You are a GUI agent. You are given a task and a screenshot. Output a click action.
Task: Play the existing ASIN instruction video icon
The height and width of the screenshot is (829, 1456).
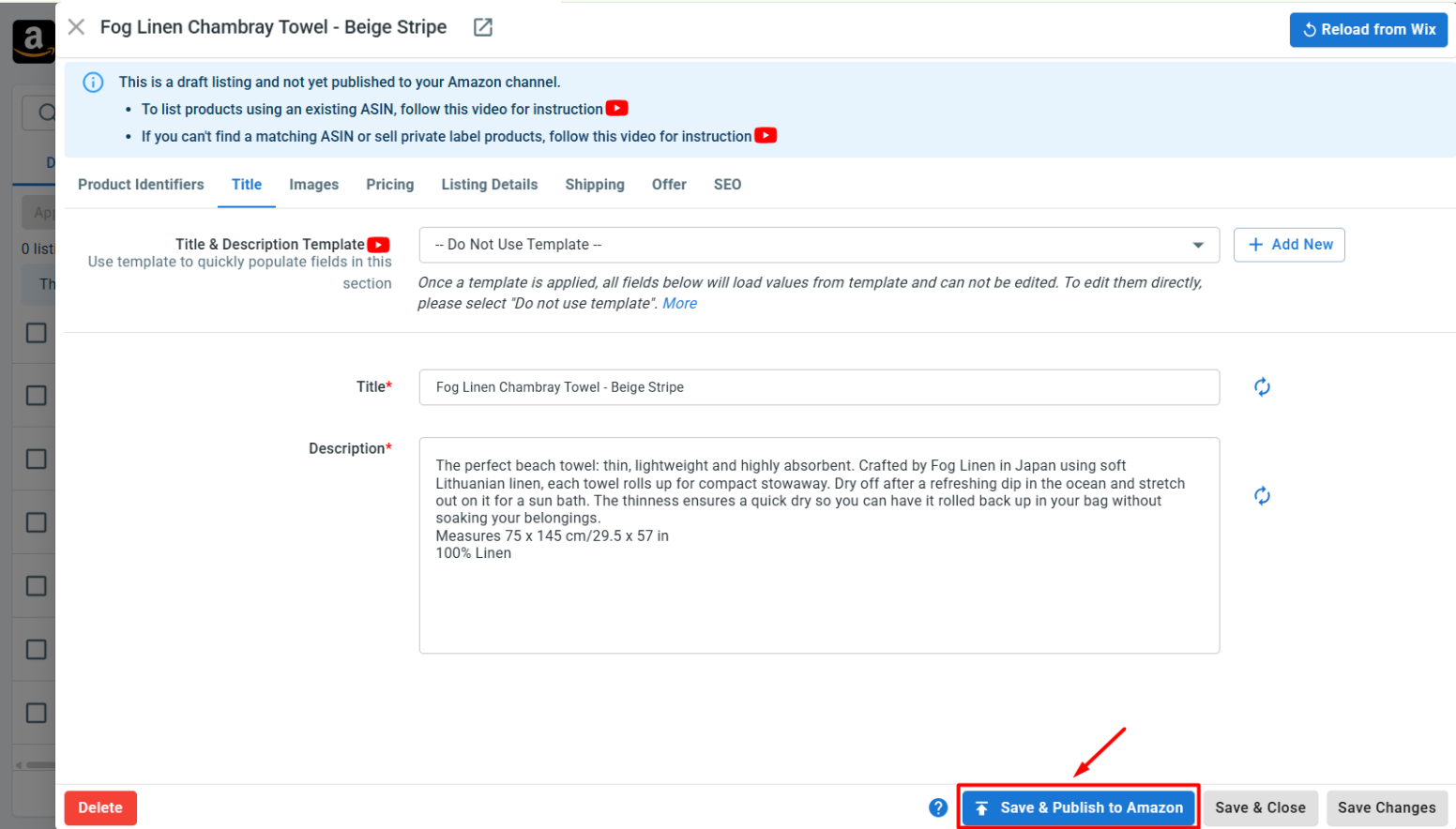point(616,108)
